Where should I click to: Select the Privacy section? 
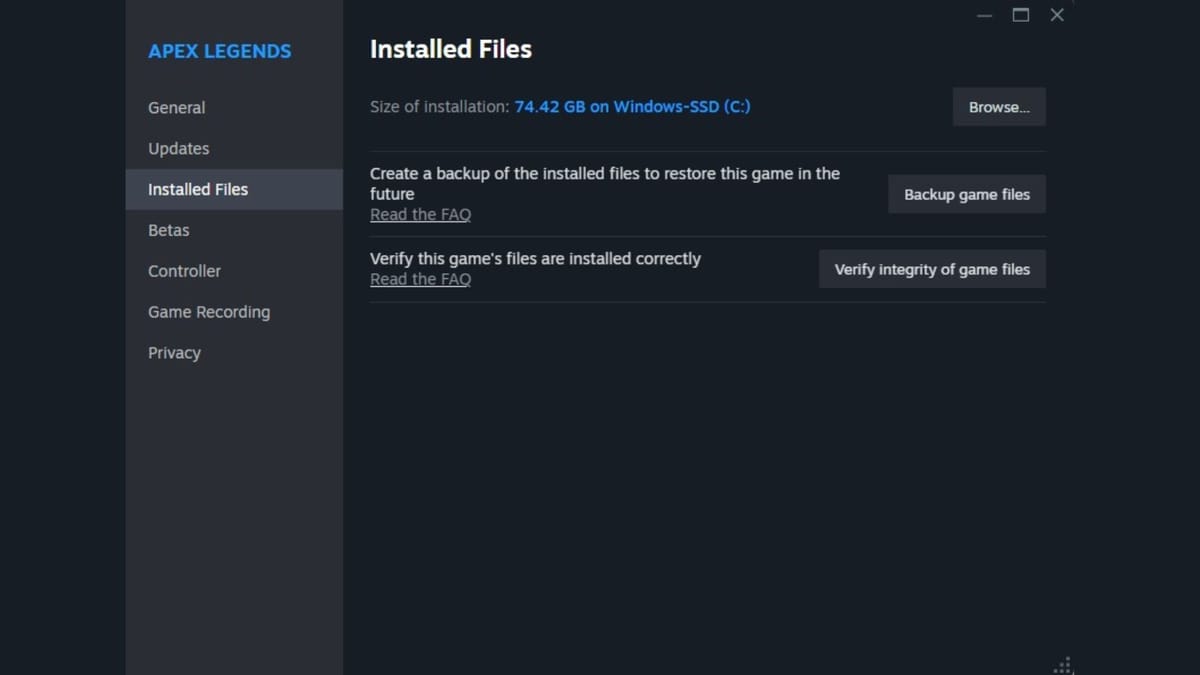click(174, 352)
